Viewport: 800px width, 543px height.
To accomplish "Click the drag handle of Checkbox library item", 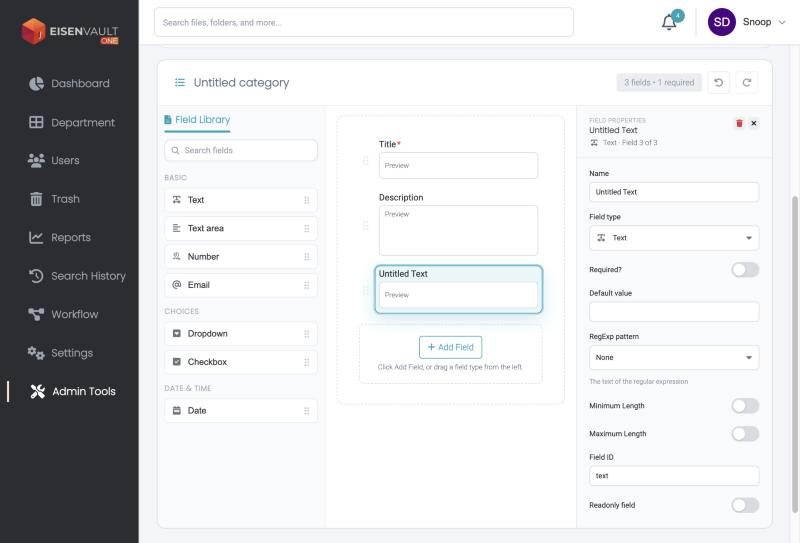I will pyautogui.click(x=307, y=362).
